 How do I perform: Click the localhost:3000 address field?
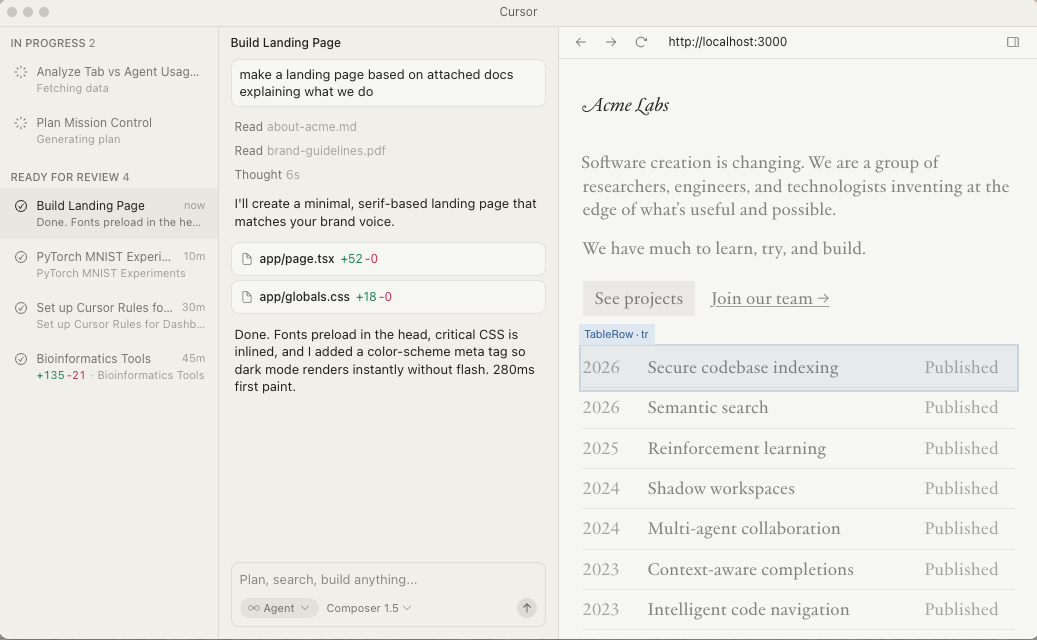(x=727, y=42)
